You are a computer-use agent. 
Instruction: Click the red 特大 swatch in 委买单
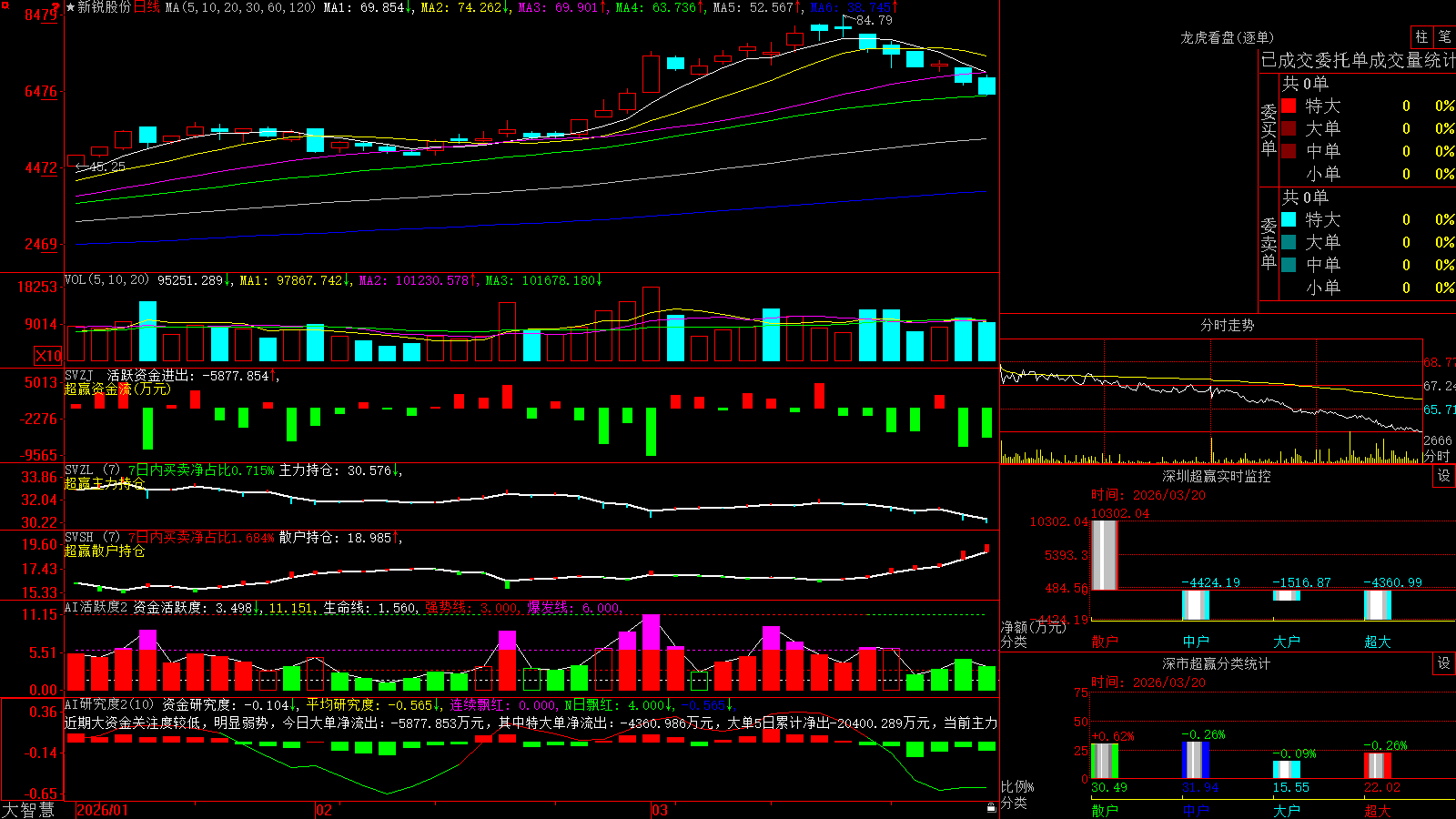(1289, 106)
